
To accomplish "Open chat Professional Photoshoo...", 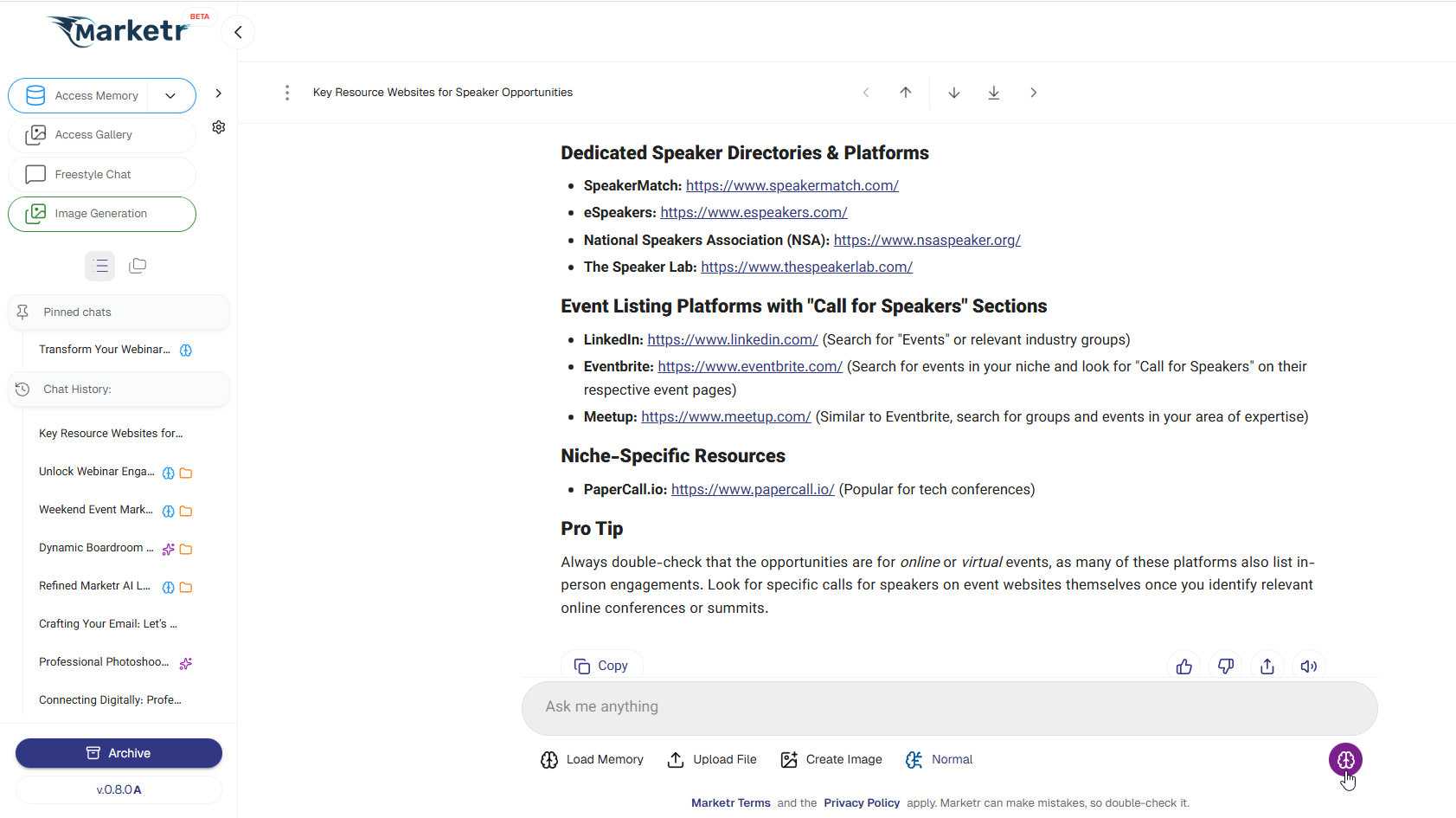I will (104, 662).
